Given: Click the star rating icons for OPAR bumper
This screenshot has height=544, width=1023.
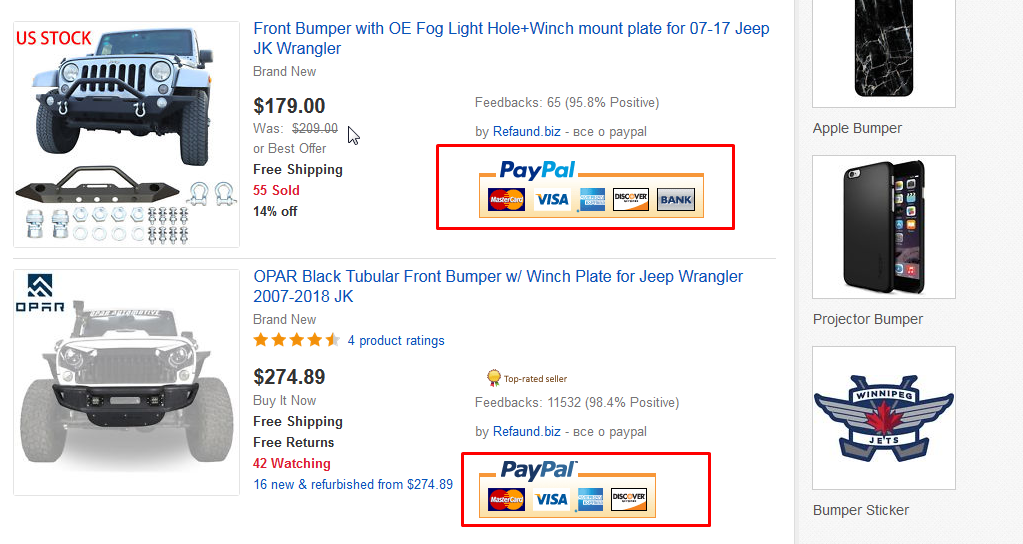Looking at the screenshot, I should [x=297, y=340].
